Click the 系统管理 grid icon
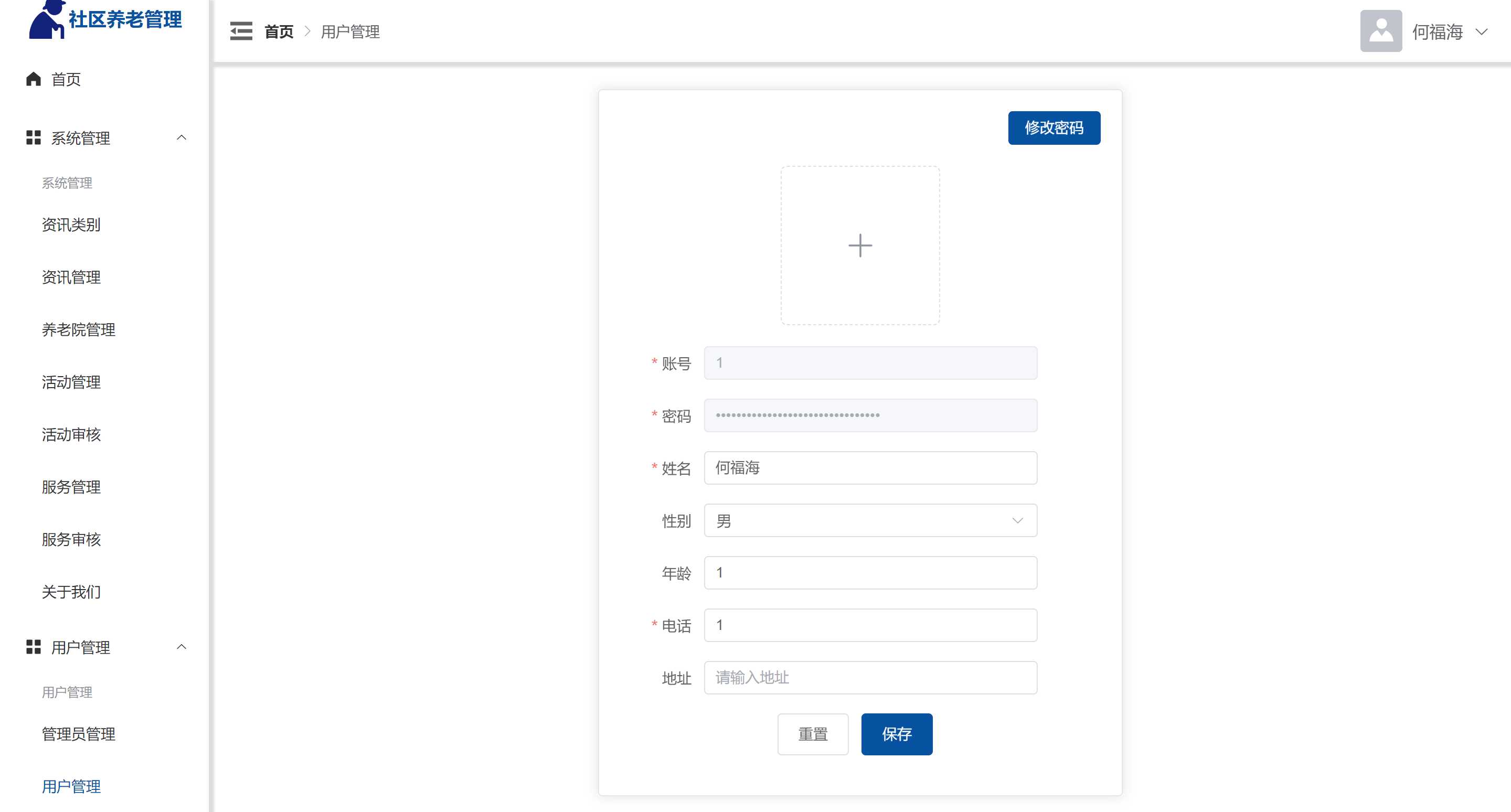The height and width of the screenshot is (812, 1511). [x=34, y=138]
